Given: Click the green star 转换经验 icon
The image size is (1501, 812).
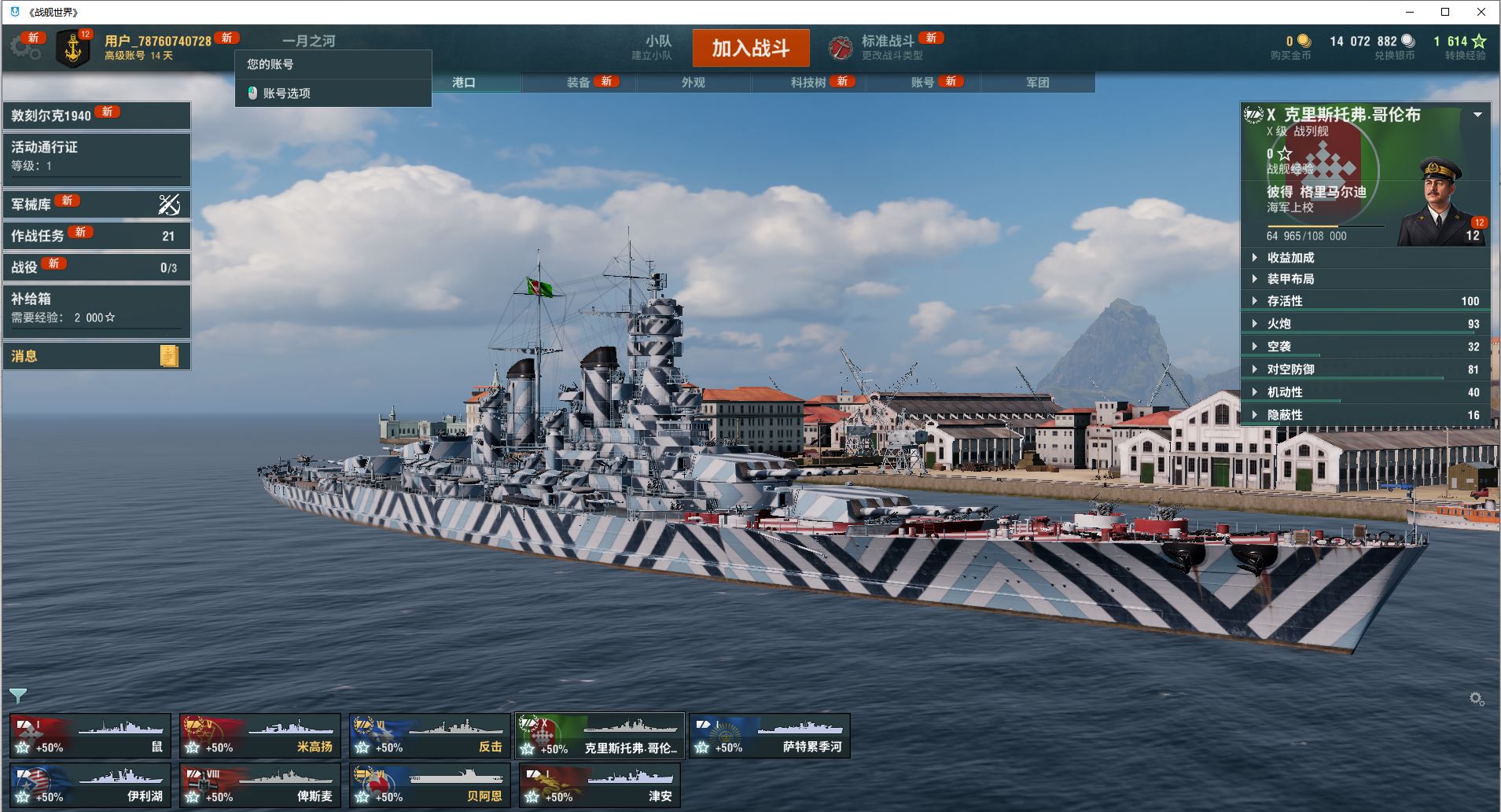Looking at the screenshot, I should click(x=1478, y=41).
